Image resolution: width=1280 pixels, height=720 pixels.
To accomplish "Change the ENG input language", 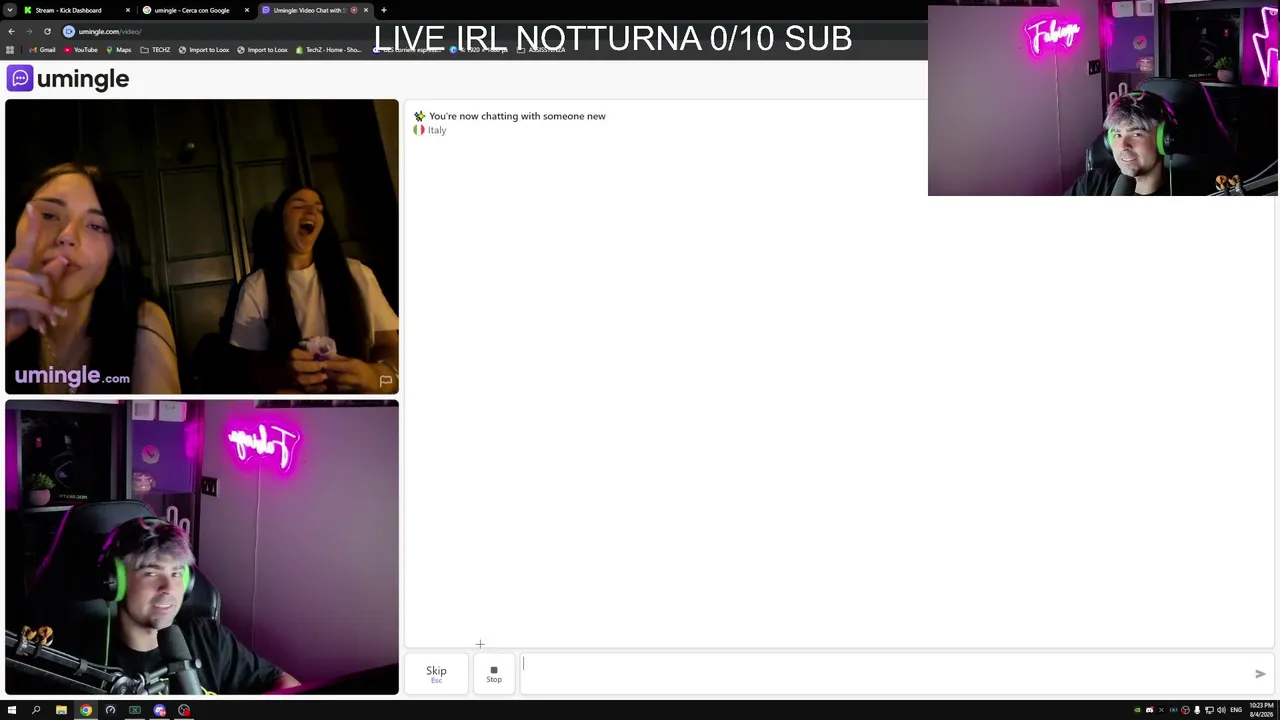I will [x=1236, y=710].
